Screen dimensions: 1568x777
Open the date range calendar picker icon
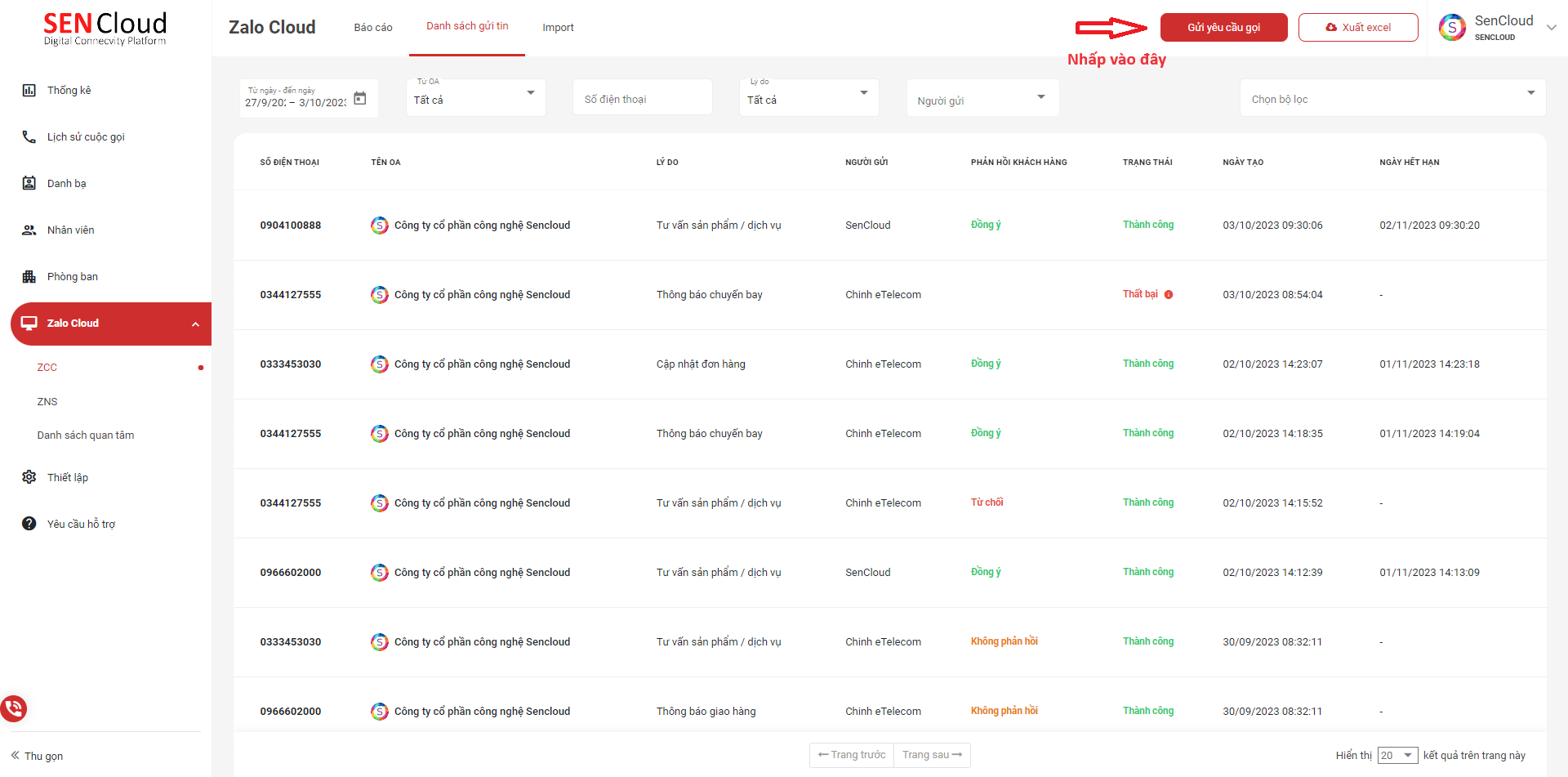pos(359,99)
